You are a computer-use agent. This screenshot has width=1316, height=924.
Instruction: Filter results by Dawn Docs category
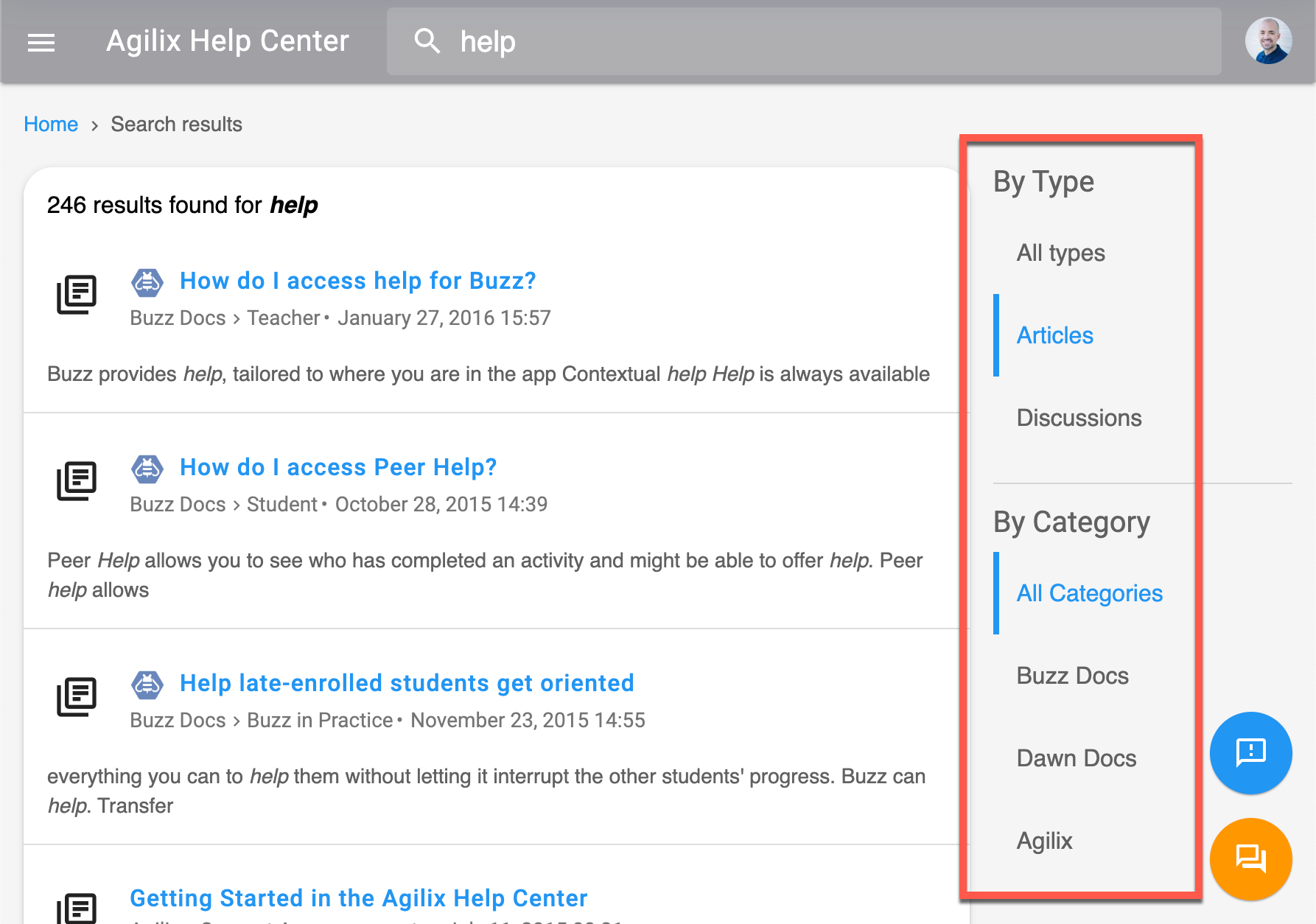(x=1076, y=758)
